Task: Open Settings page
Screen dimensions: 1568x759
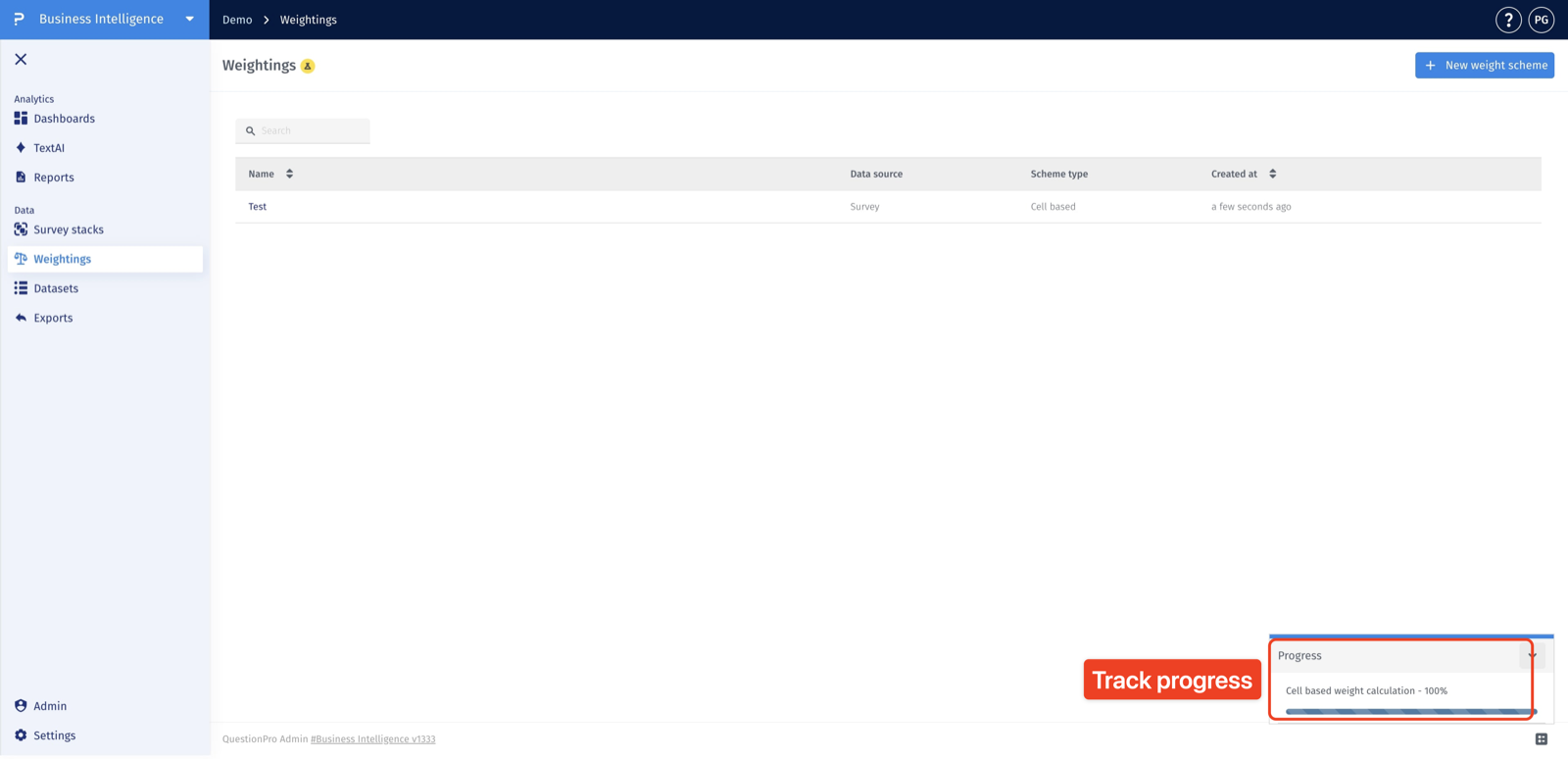Action: coord(54,735)
